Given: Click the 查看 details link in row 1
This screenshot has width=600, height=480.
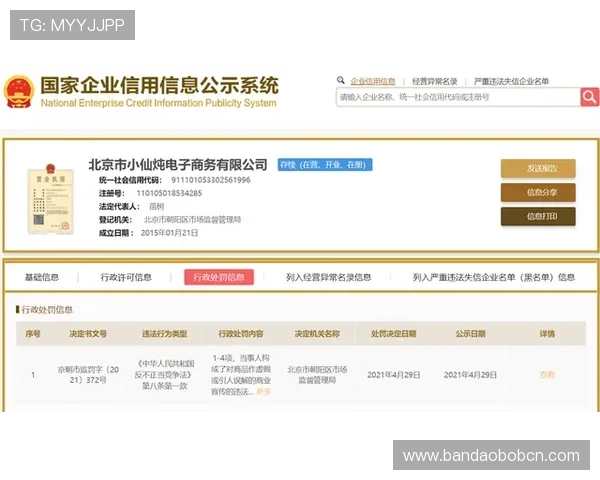Looking at the screenshot, I should 547,375.
